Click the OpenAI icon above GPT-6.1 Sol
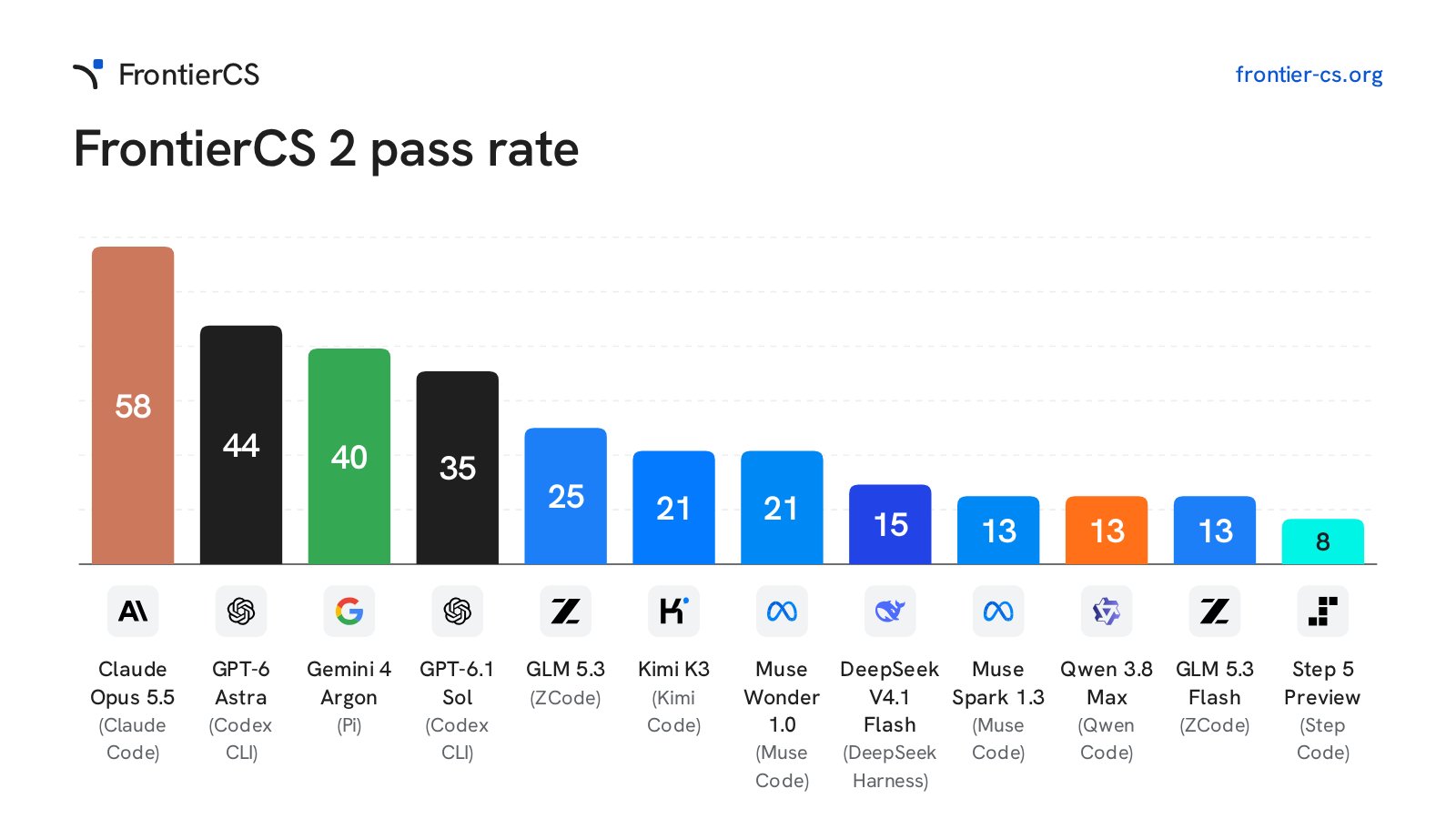Screen dimensions: 1456x819 458,611
